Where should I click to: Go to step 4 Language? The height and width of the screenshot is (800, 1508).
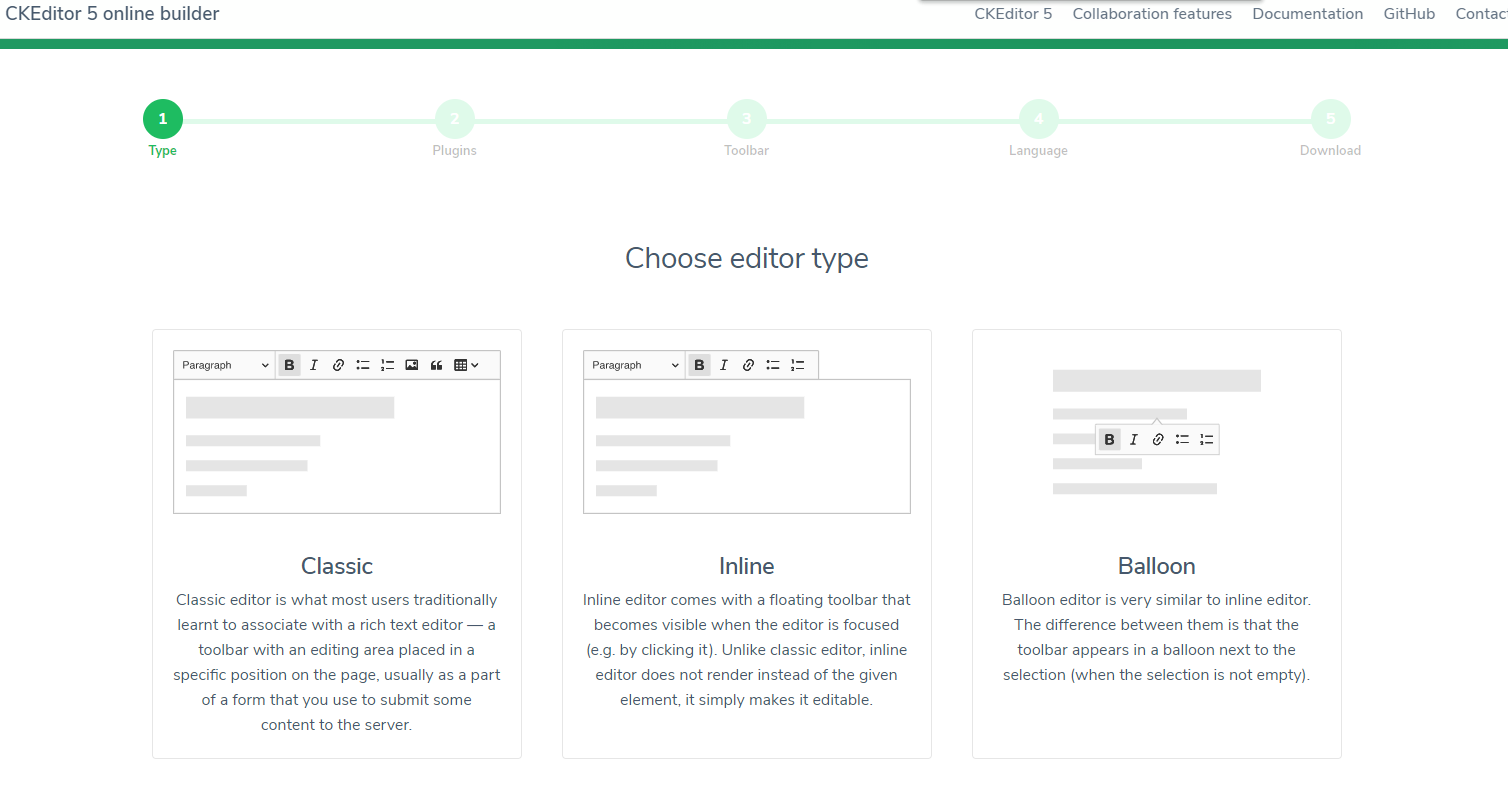pyautogui.click(x=1039, y=119)
